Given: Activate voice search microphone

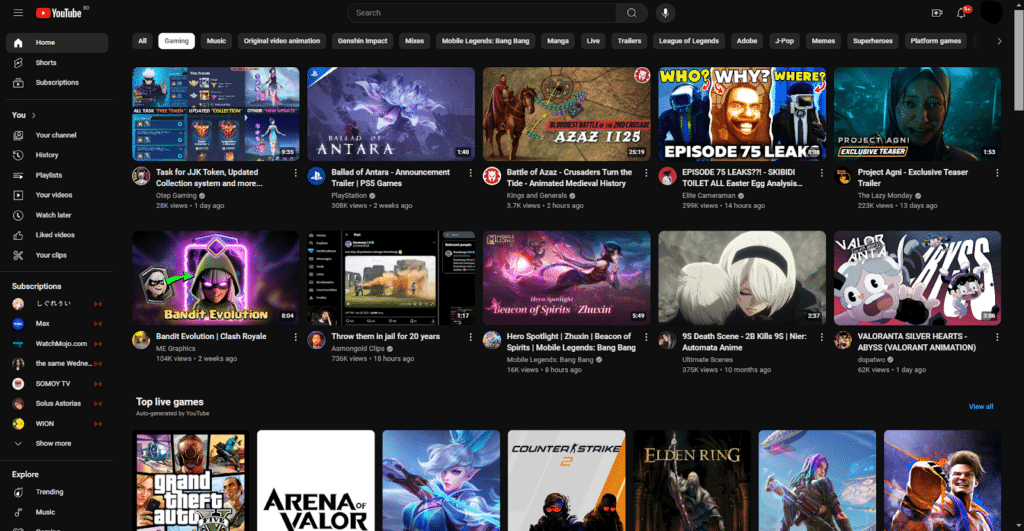Looking at the screenshot, I should pos(665,12).
